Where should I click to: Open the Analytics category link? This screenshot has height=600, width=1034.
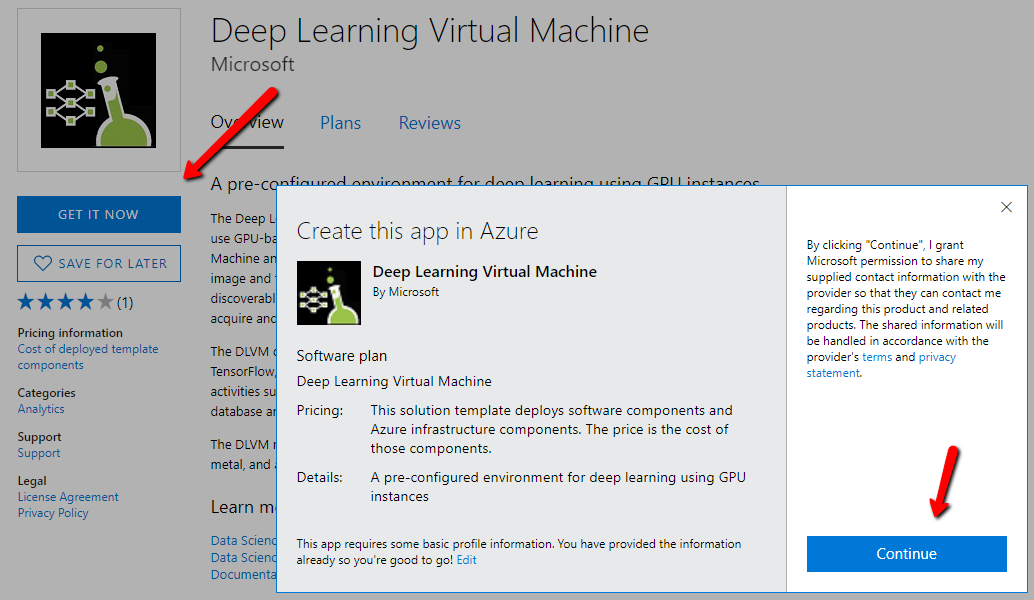coord(41,409)
